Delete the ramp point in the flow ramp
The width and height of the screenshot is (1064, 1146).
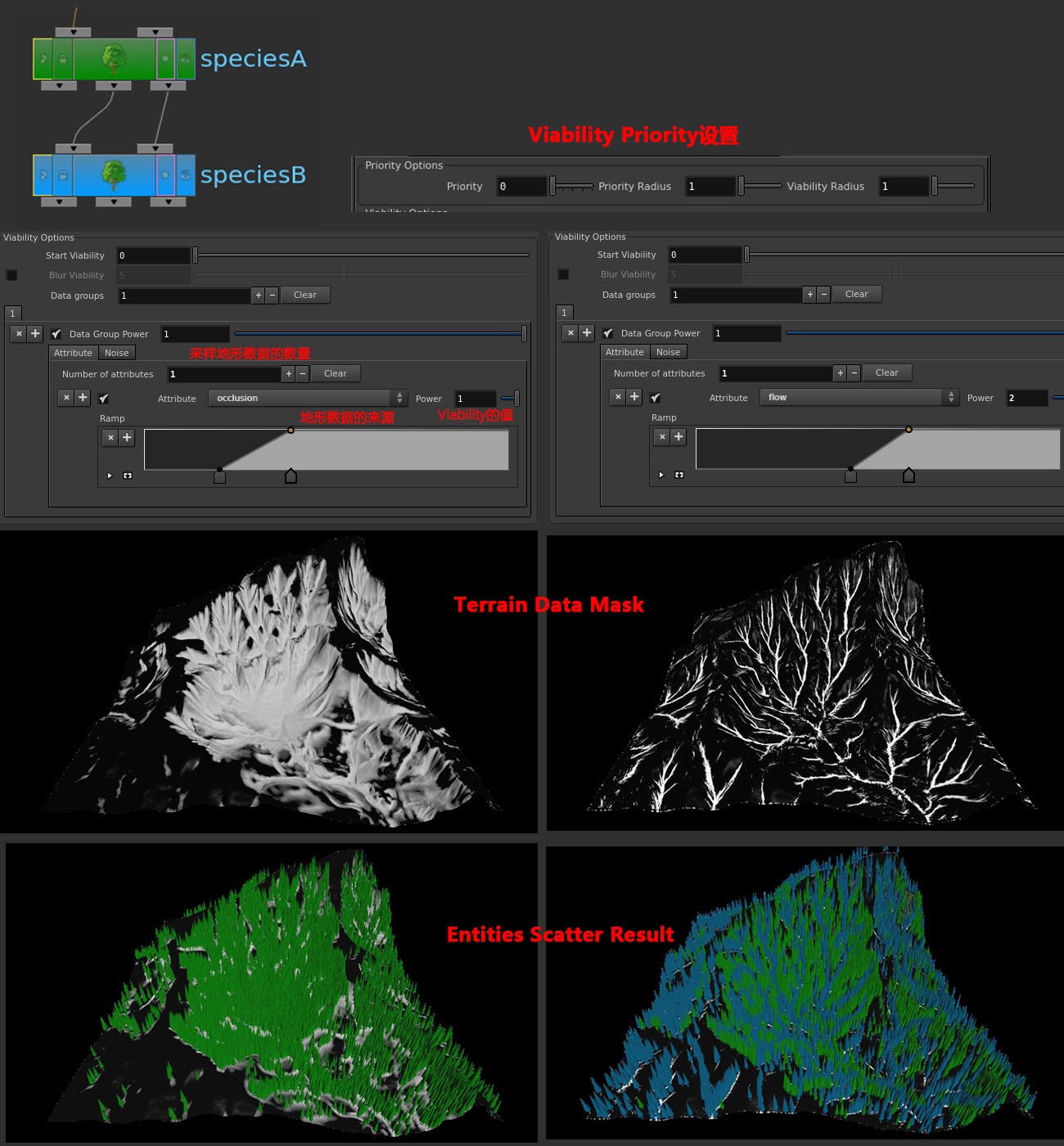point(663,437)
